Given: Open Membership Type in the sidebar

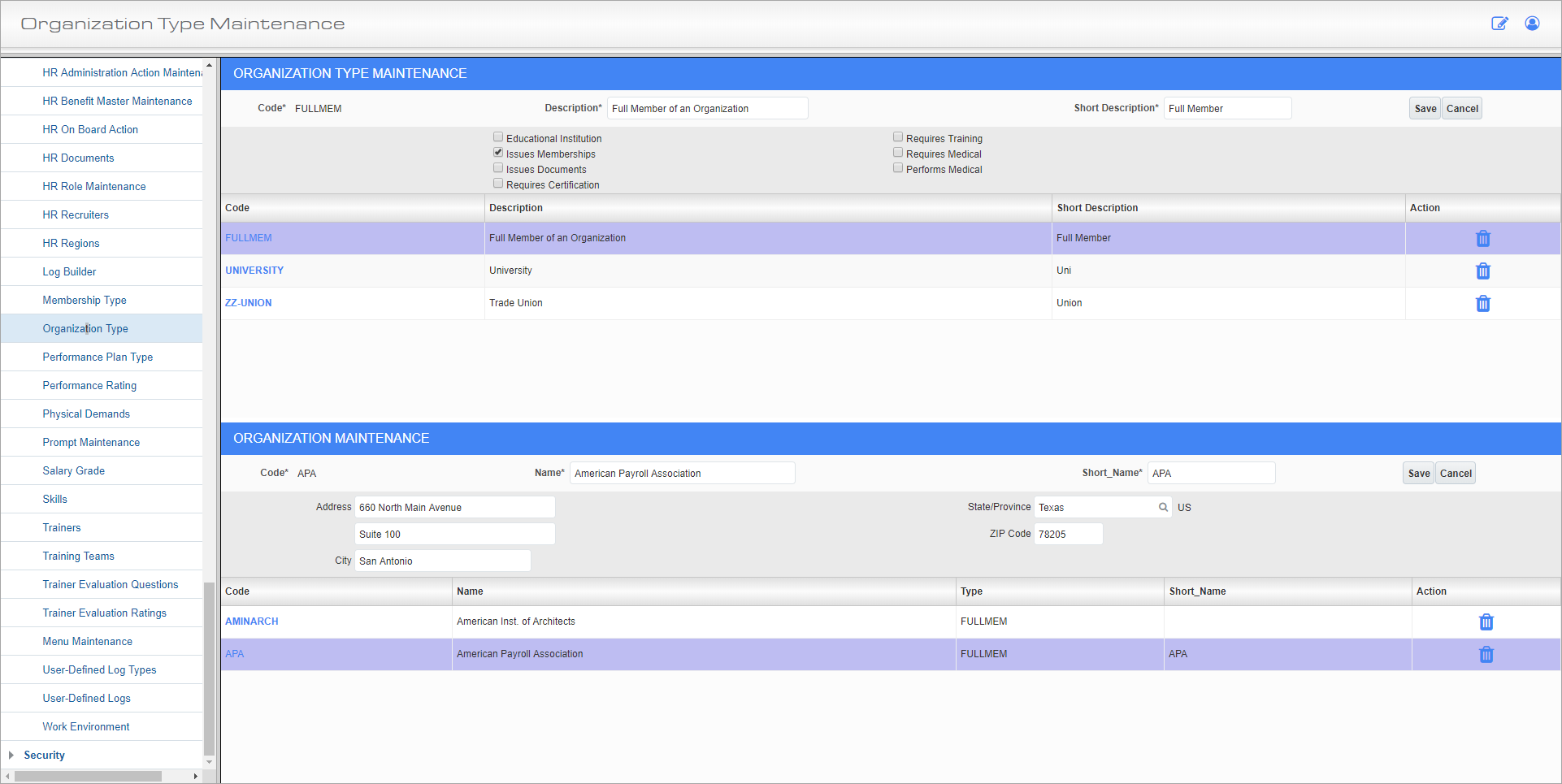Looking at the screenshot, I should coord(85,300).
